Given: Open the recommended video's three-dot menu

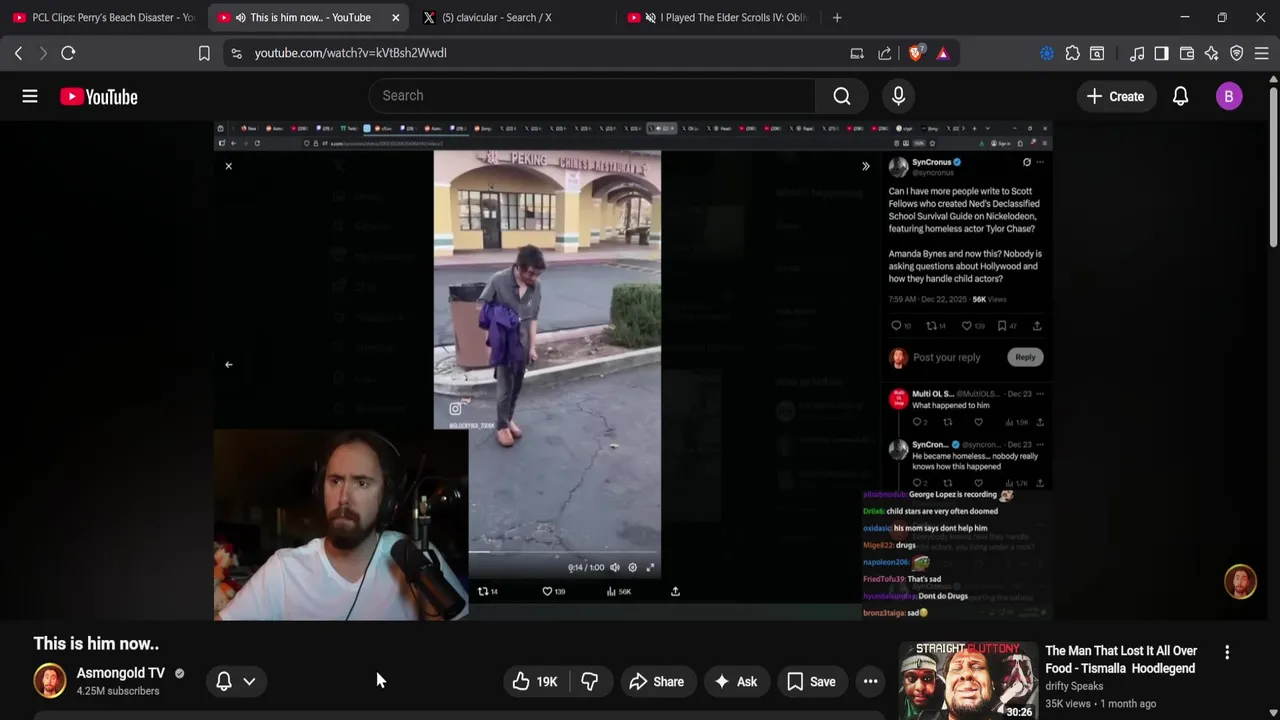Looking at the screenshot, I should (1227, 652).
